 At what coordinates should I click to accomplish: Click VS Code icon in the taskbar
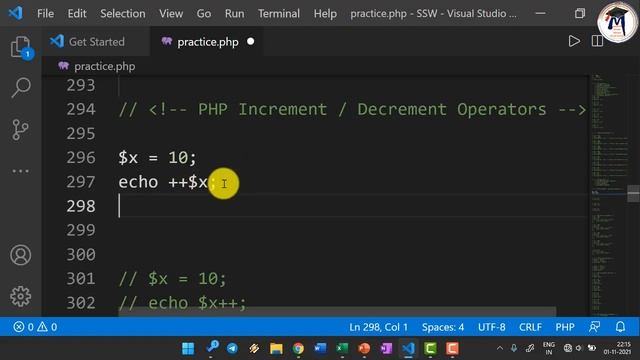pyautogui.click(x=408, y=349)
